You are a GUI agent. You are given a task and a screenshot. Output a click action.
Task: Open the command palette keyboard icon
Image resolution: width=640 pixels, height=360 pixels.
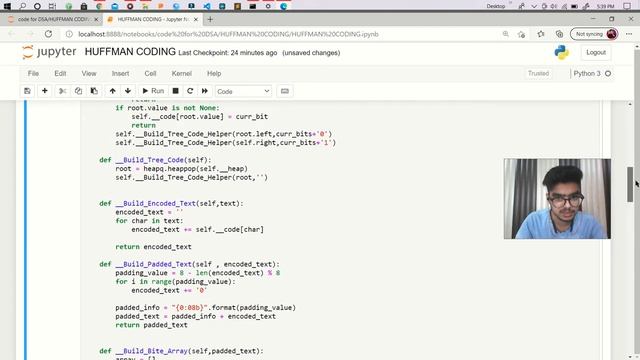click(285, 91)
